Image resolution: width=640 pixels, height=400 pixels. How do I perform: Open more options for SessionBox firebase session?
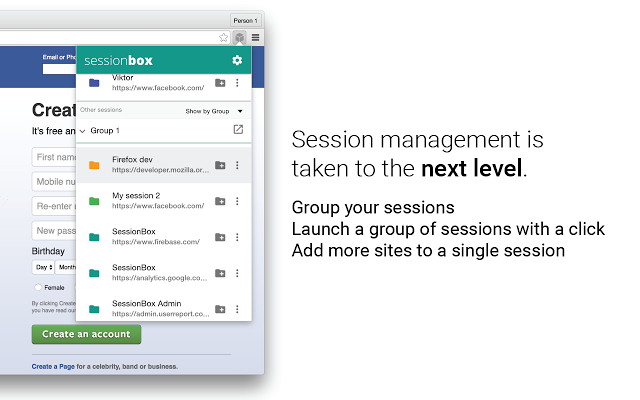pos(237,237)
